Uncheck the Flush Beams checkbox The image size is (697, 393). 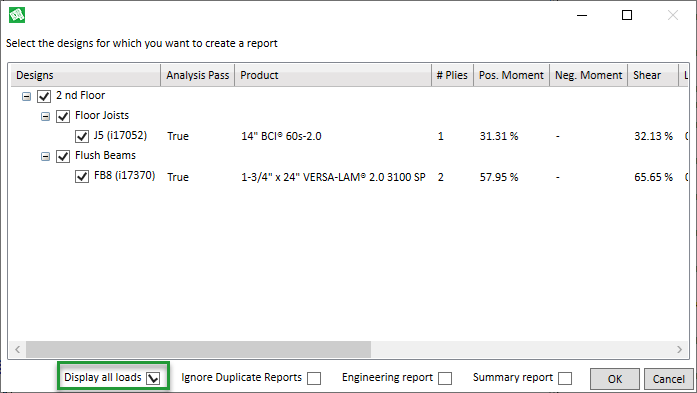tap(63, 156)
